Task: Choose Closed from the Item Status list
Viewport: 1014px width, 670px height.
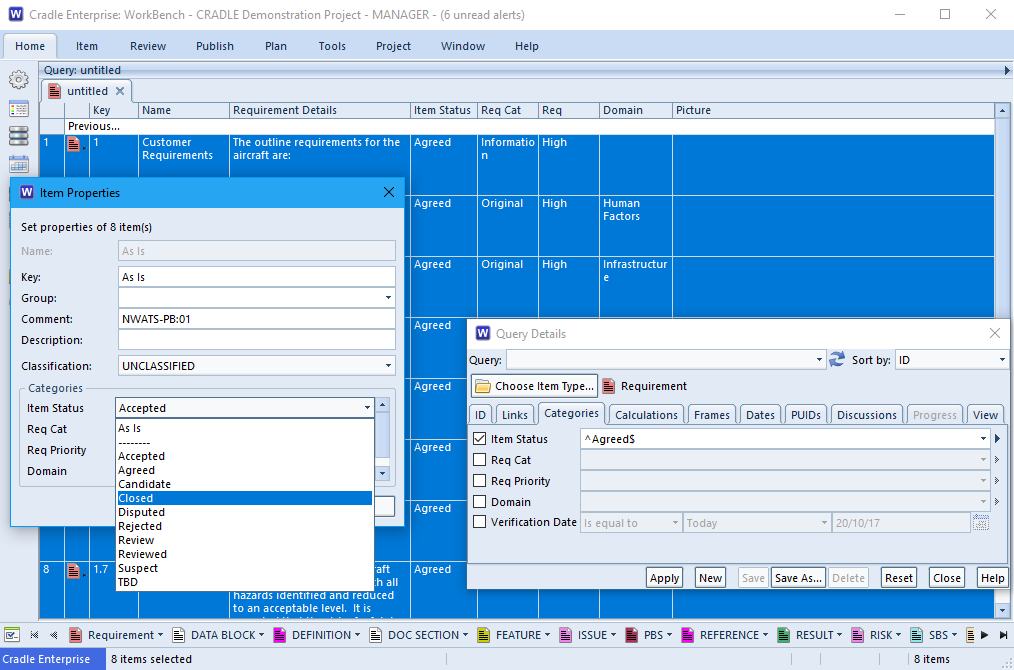Action: pyautogui.click(x=244, y=498)
